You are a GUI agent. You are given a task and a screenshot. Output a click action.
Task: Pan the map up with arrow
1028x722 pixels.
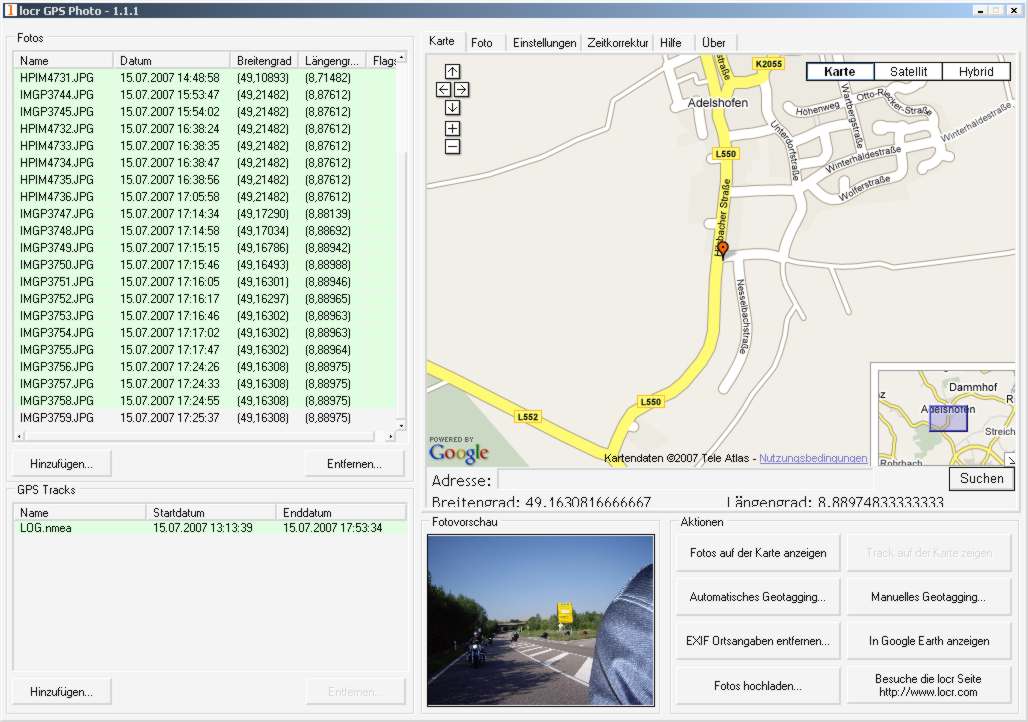tap(452, 72)
